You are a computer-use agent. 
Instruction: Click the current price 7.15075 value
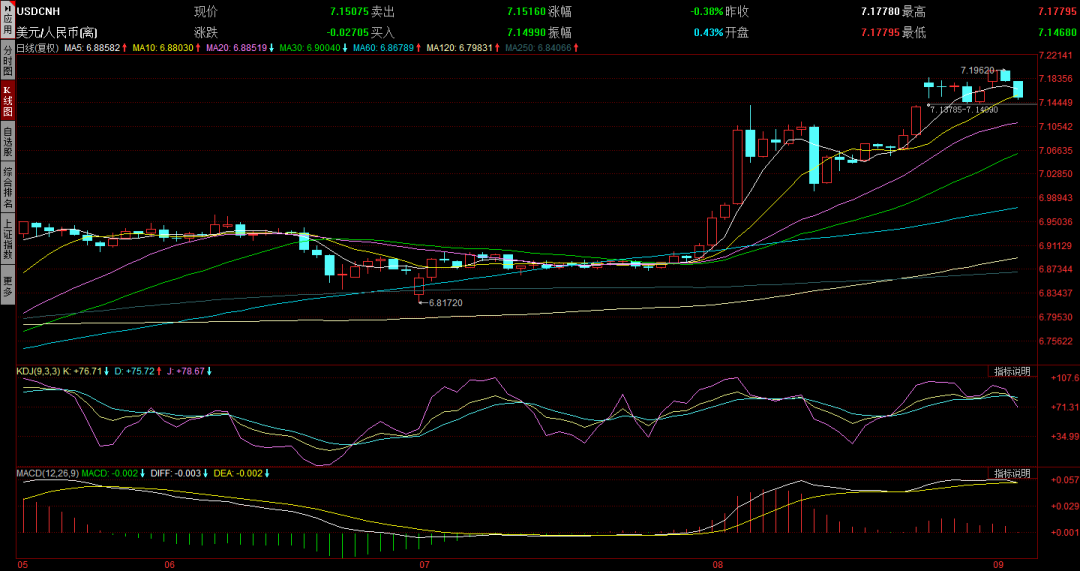tap(349, 12)
